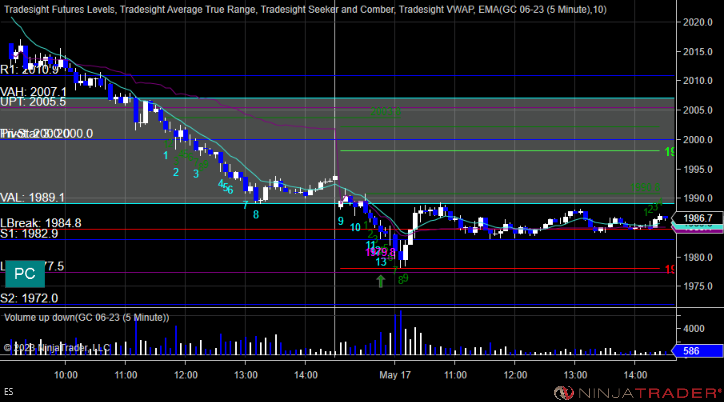
Task: Select the 2020.0 price axis label
Action: point(698,22)
